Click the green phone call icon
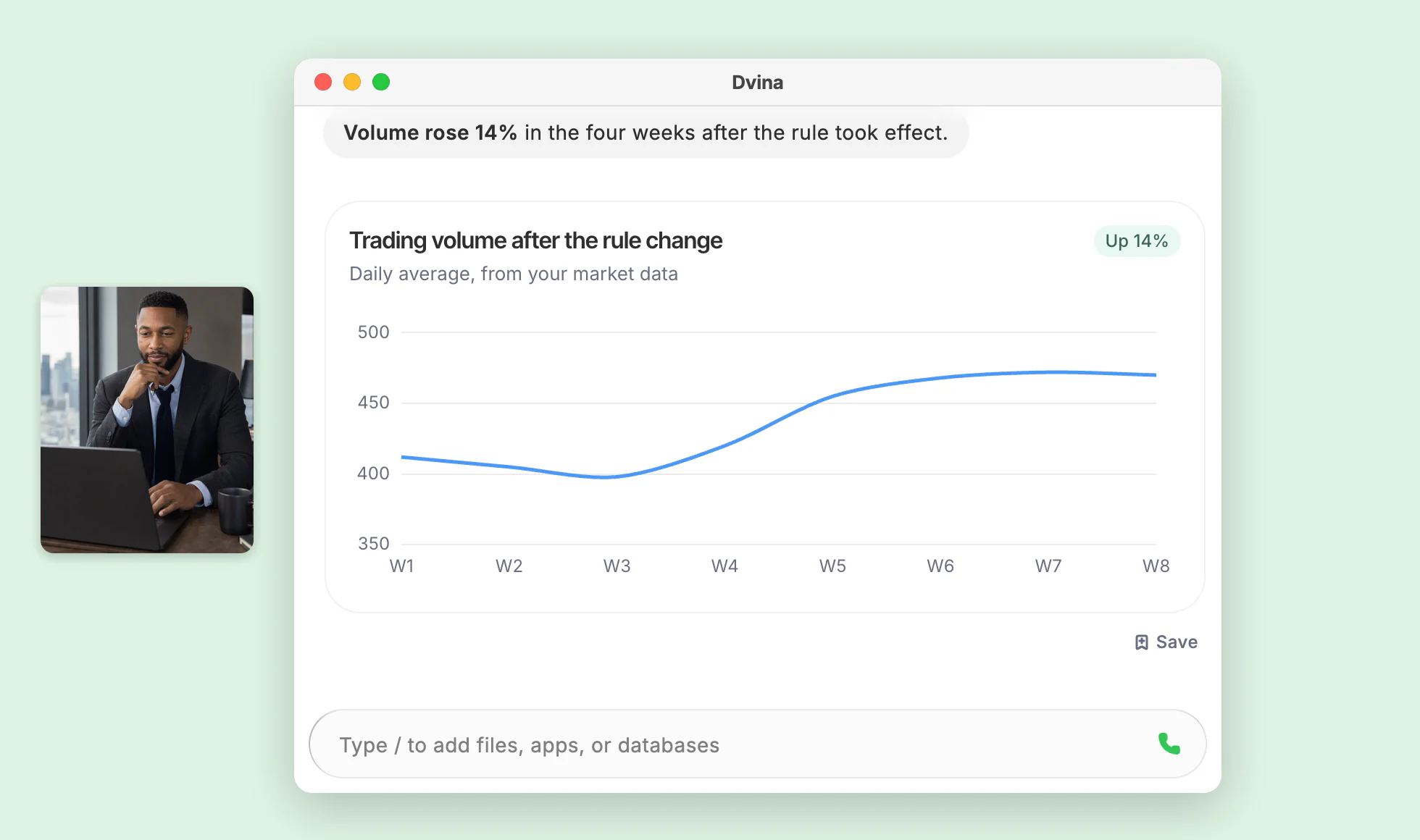This screenshot has height=840, width=1420. click(x=1169, y=744)
